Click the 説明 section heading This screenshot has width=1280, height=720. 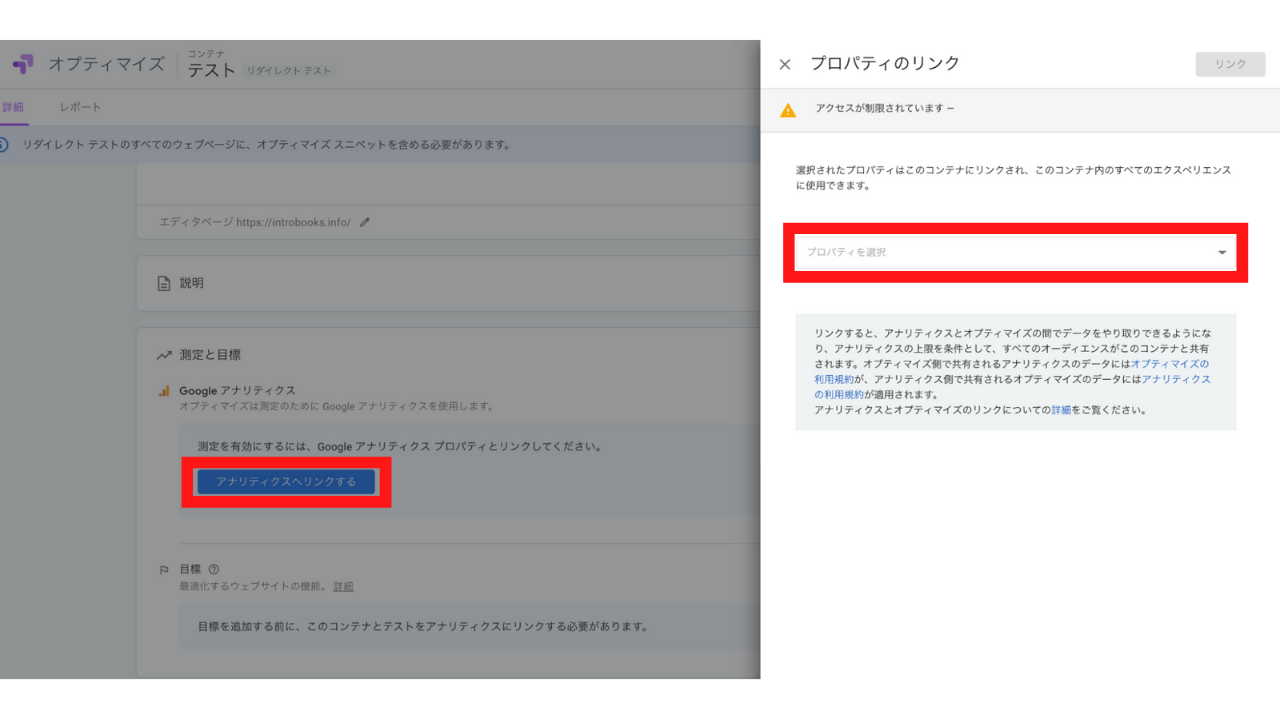coord(191,284)
